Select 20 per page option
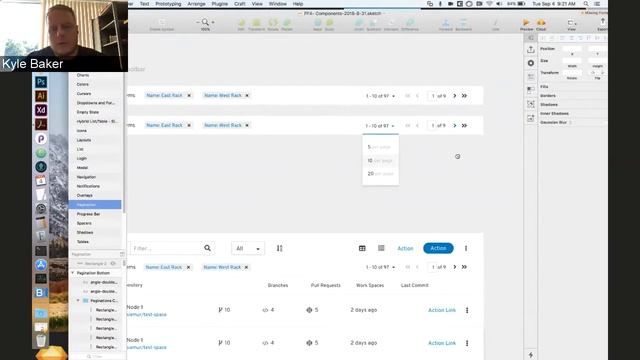 380,173
